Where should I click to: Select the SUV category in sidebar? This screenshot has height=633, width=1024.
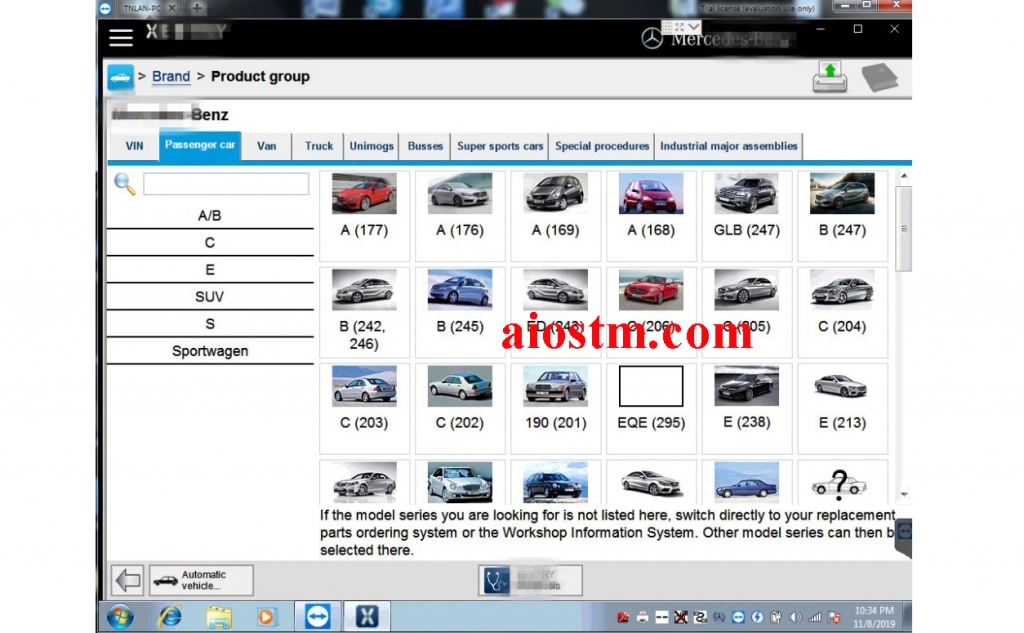pos(209,296)
